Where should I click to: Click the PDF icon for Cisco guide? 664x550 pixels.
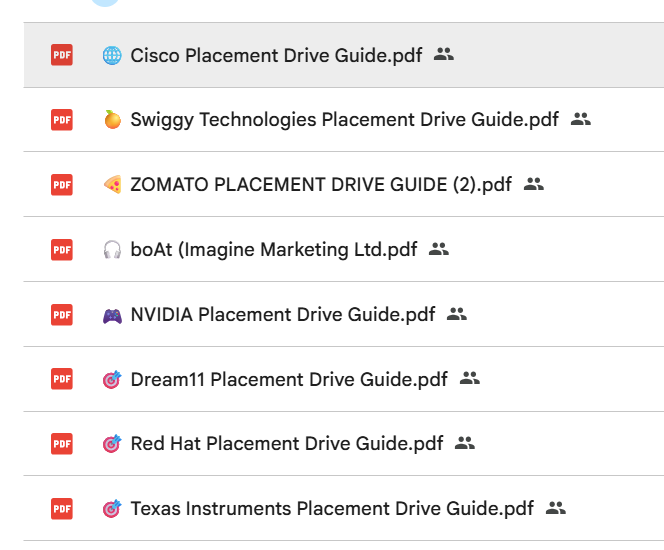(x=62, y=55)
